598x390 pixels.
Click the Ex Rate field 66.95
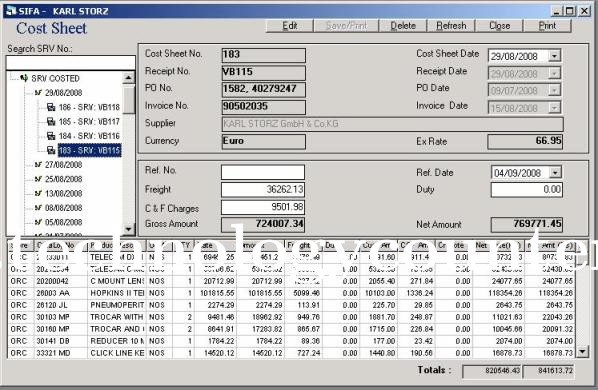(x=525, y=141)
